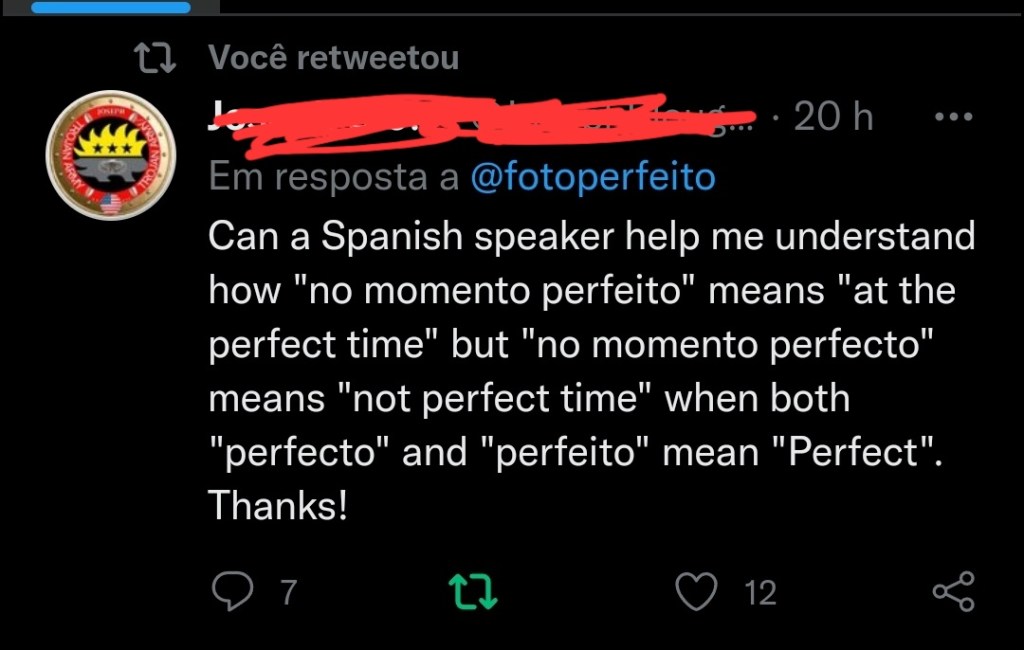Click the like count number 12

pos(761,593)
